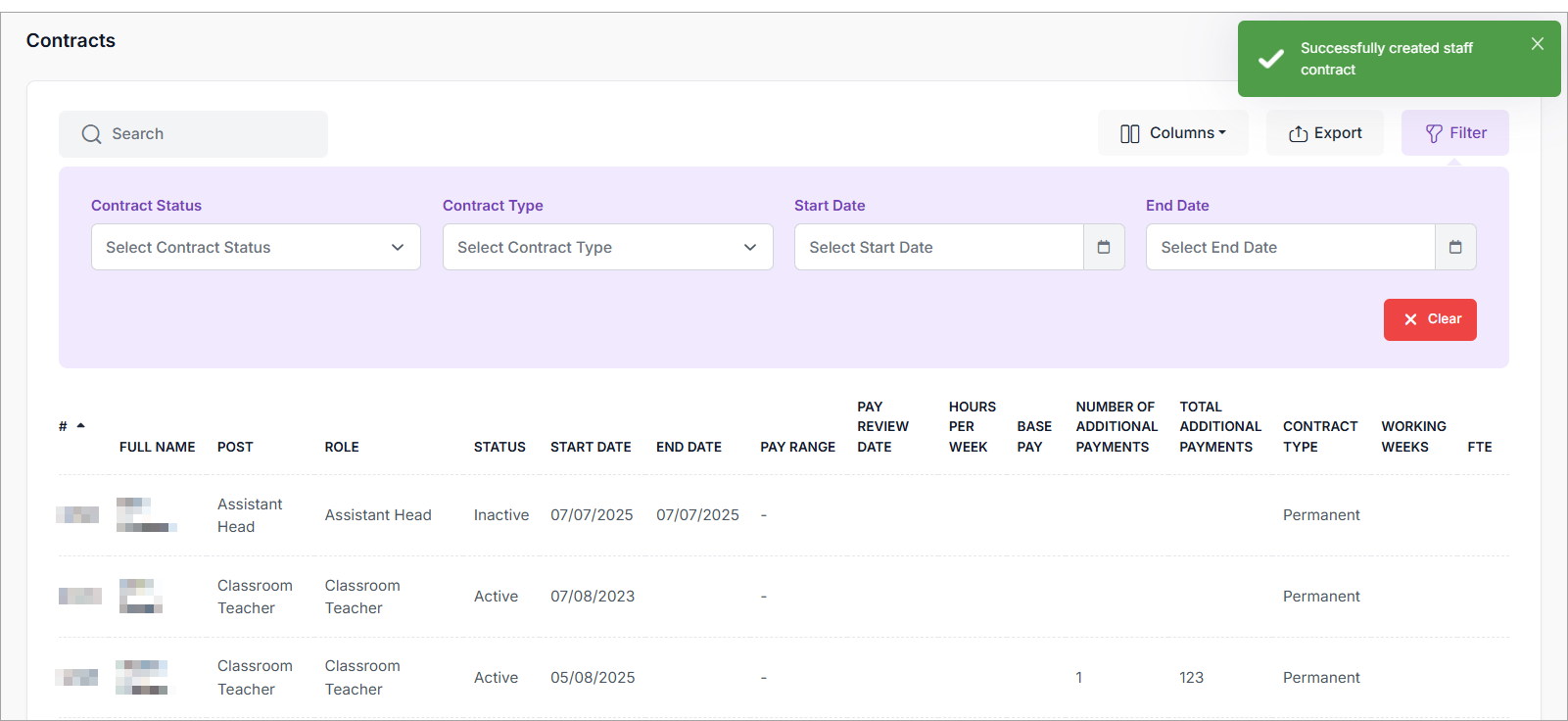
Task: Click the search magnifier icon
Action: click(91, 134)
